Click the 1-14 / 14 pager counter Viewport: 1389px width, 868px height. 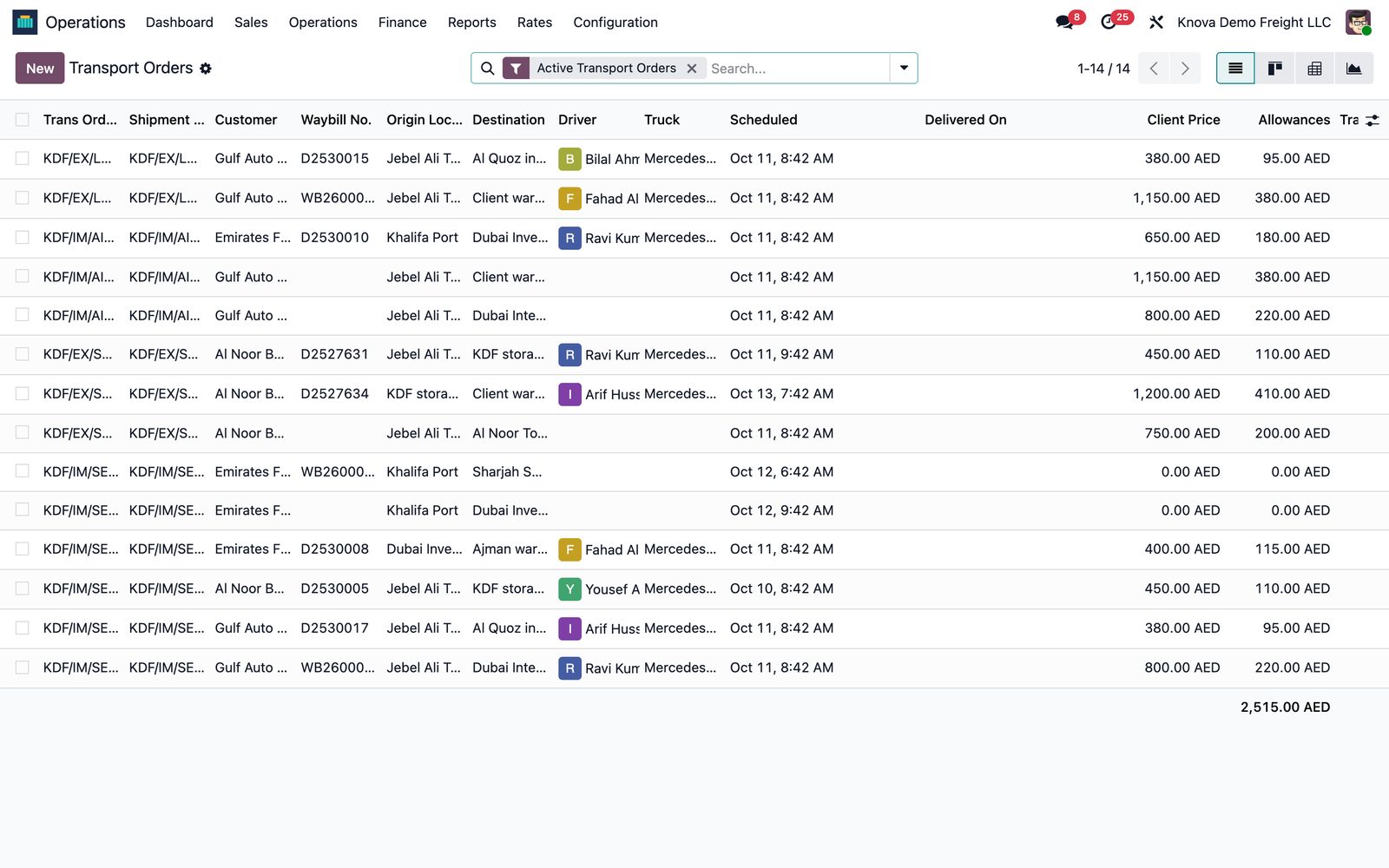[1103, 69]
